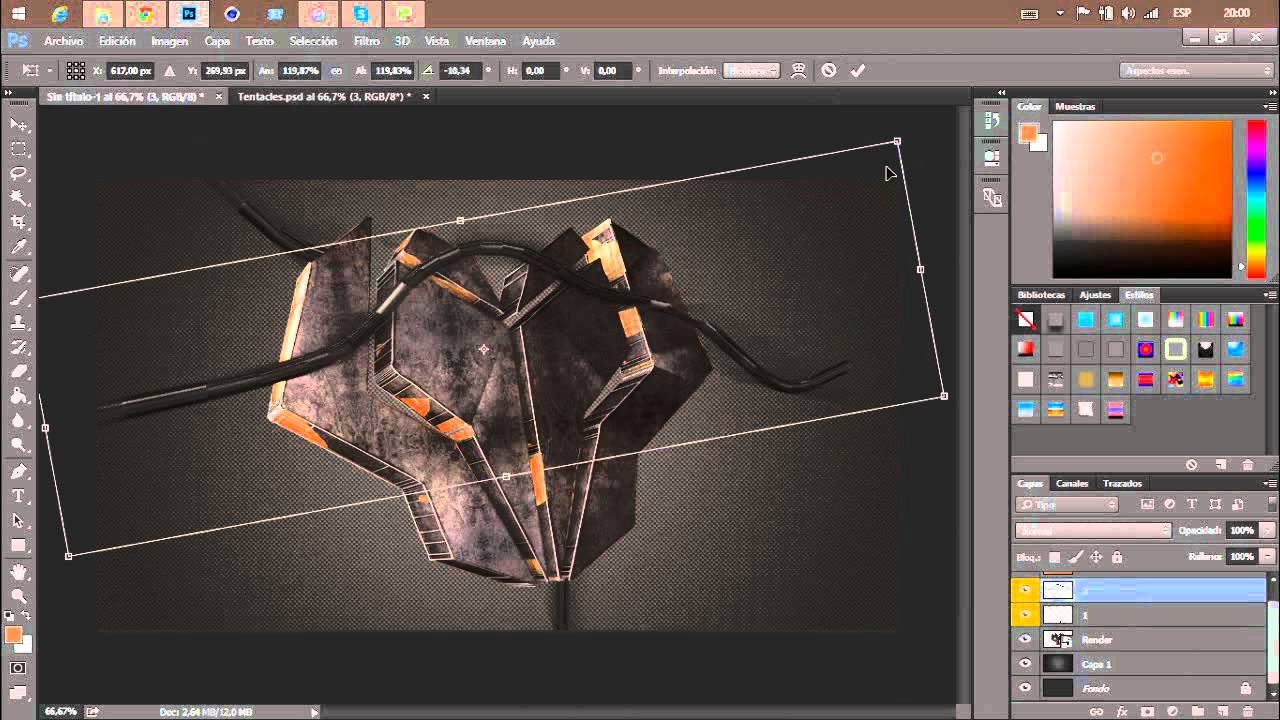
Task: Select the Rectangular Marquee tool
Action: (18, 149)
